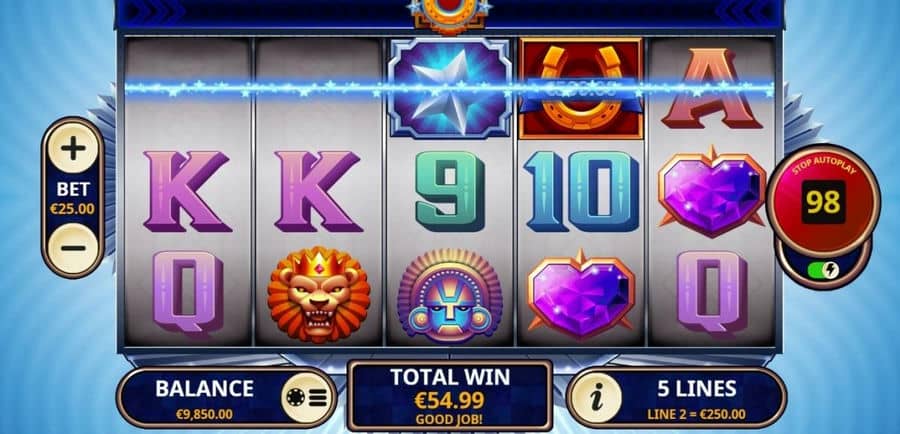Click the tribal mask symbol
900x434 pixels.
450,295
